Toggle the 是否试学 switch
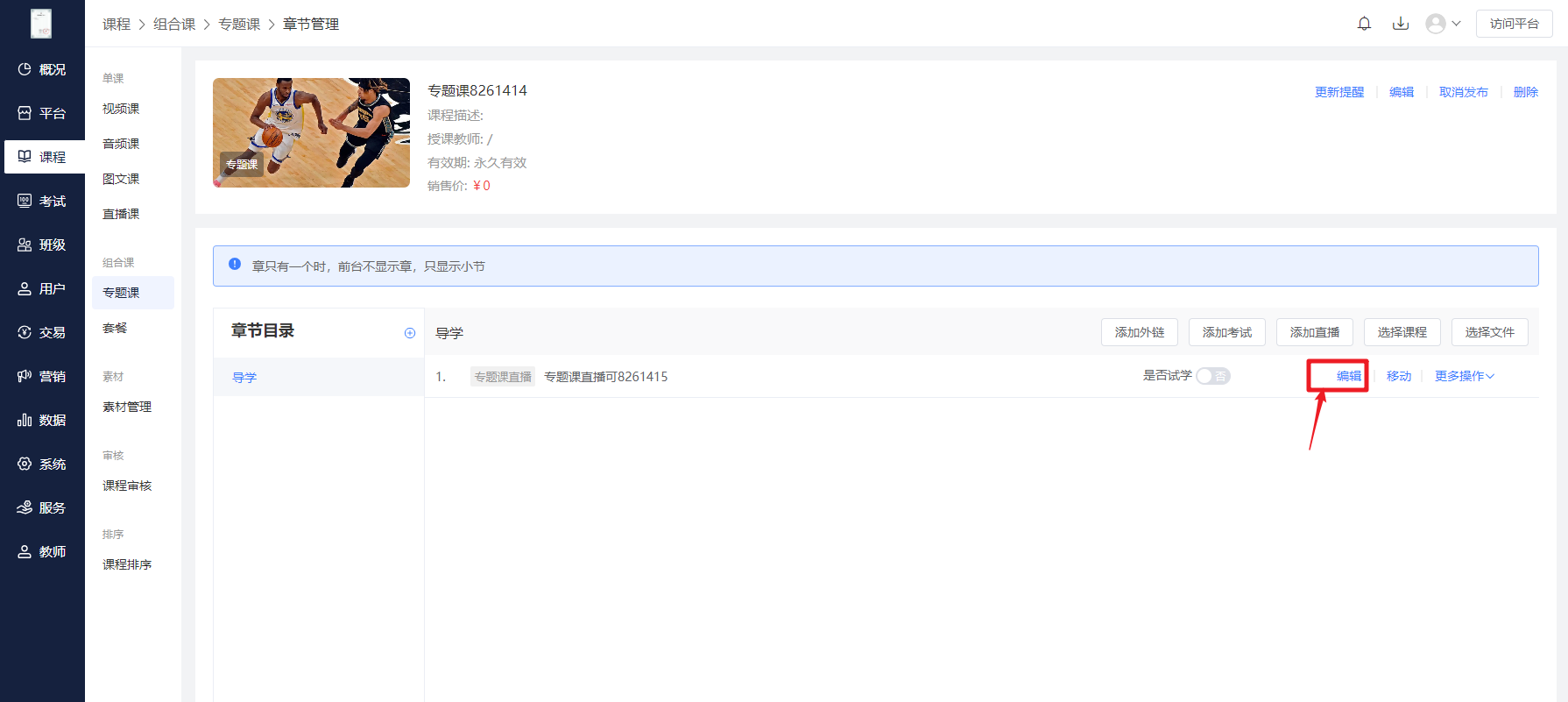1568x702 pixels. click(x=1213, y=376)
